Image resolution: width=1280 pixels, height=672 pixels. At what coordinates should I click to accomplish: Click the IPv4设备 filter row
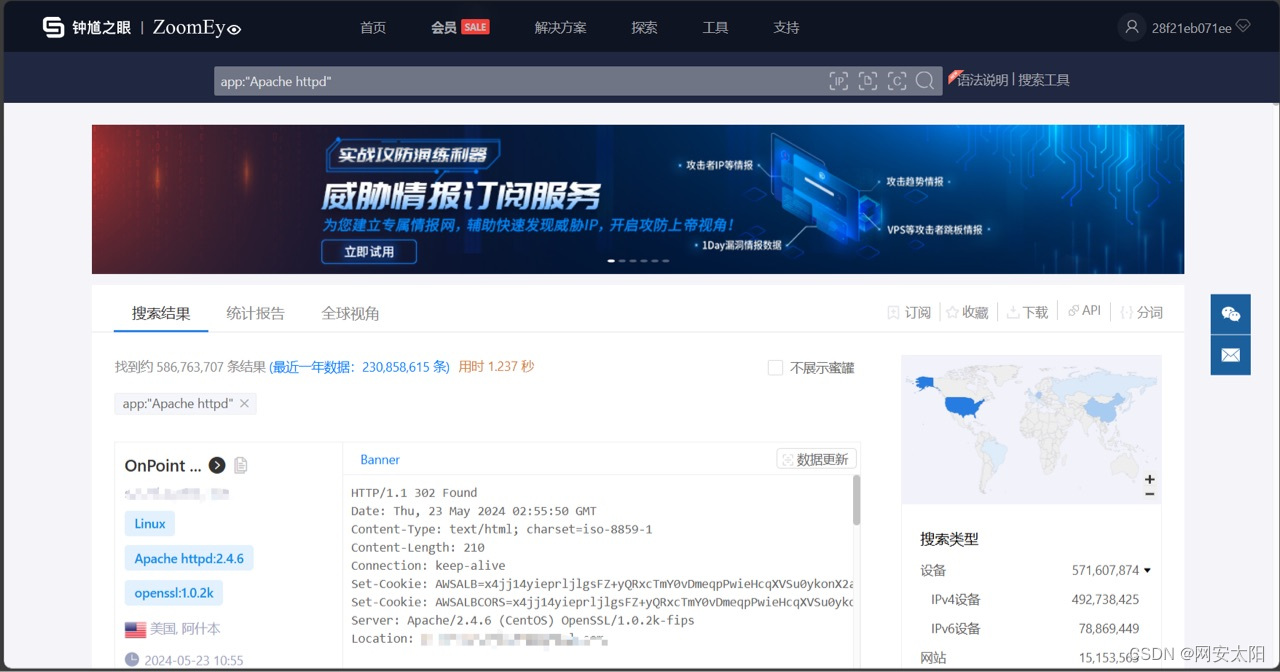[x=1035, y=600]
